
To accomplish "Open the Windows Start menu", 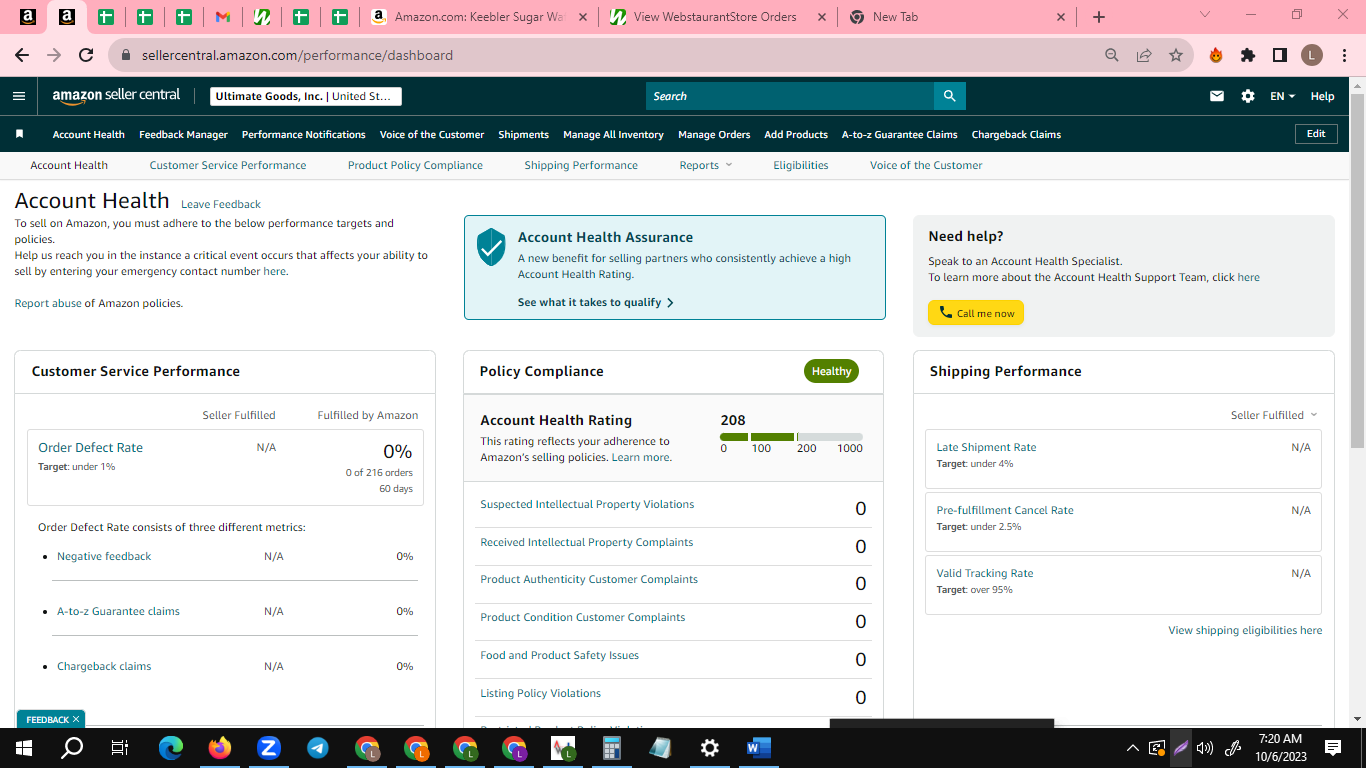I will point(23,747).
